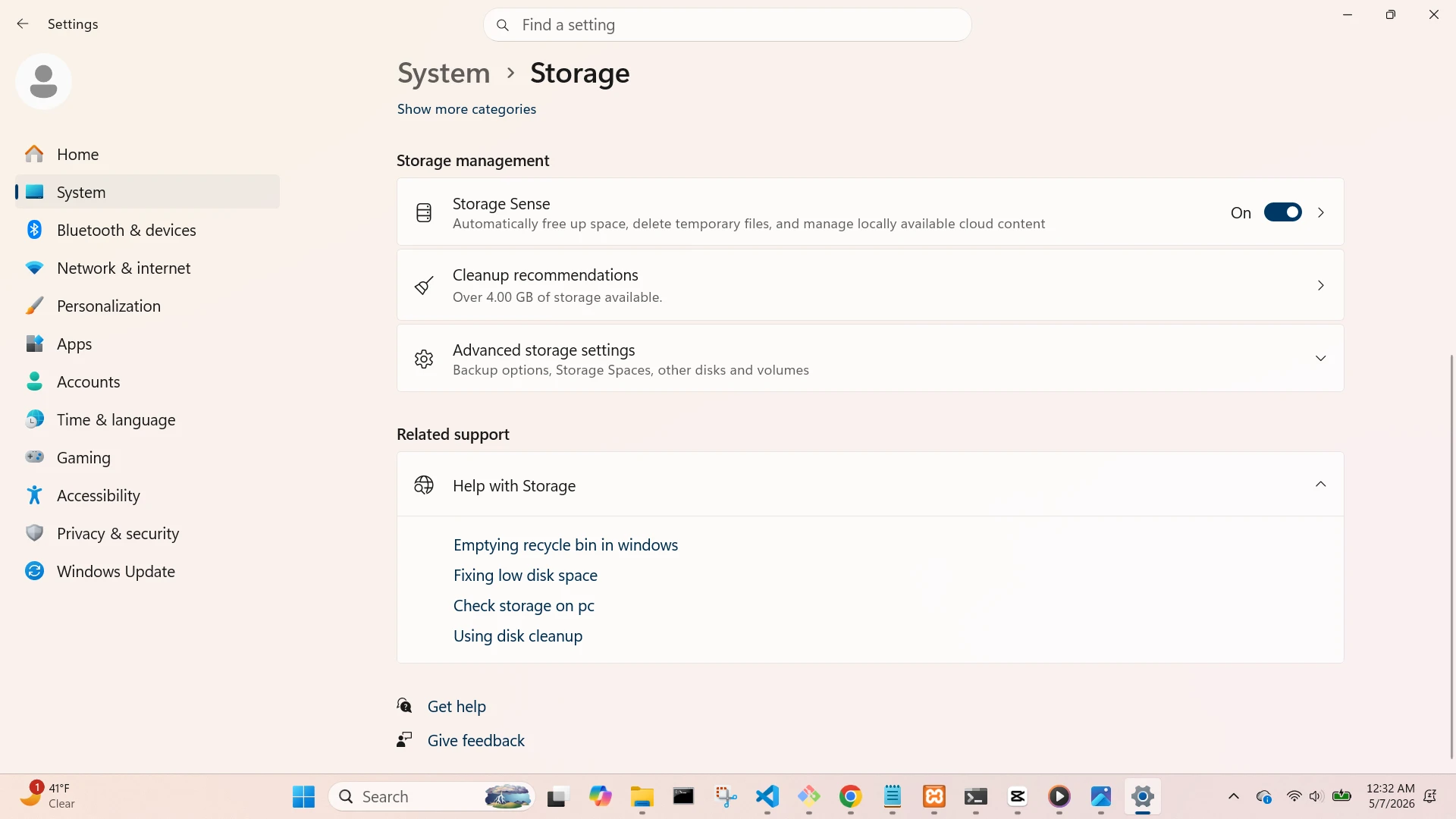Turn off the Storage Sense toggle
Screen dimensions: 1456x819
tap(1282, 212)
